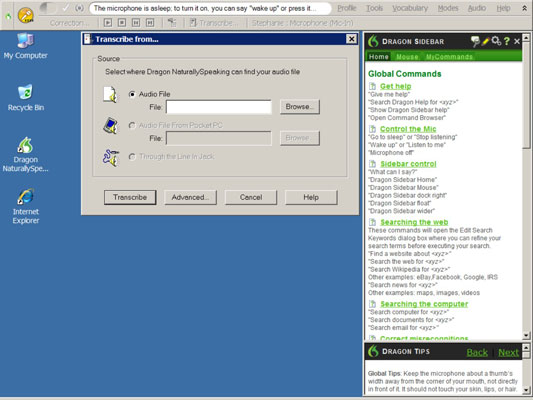Switch to the Mouse tab in the sidebar
Image resolution: width=533 pixels, height=400 pixels.
(407, 57)
